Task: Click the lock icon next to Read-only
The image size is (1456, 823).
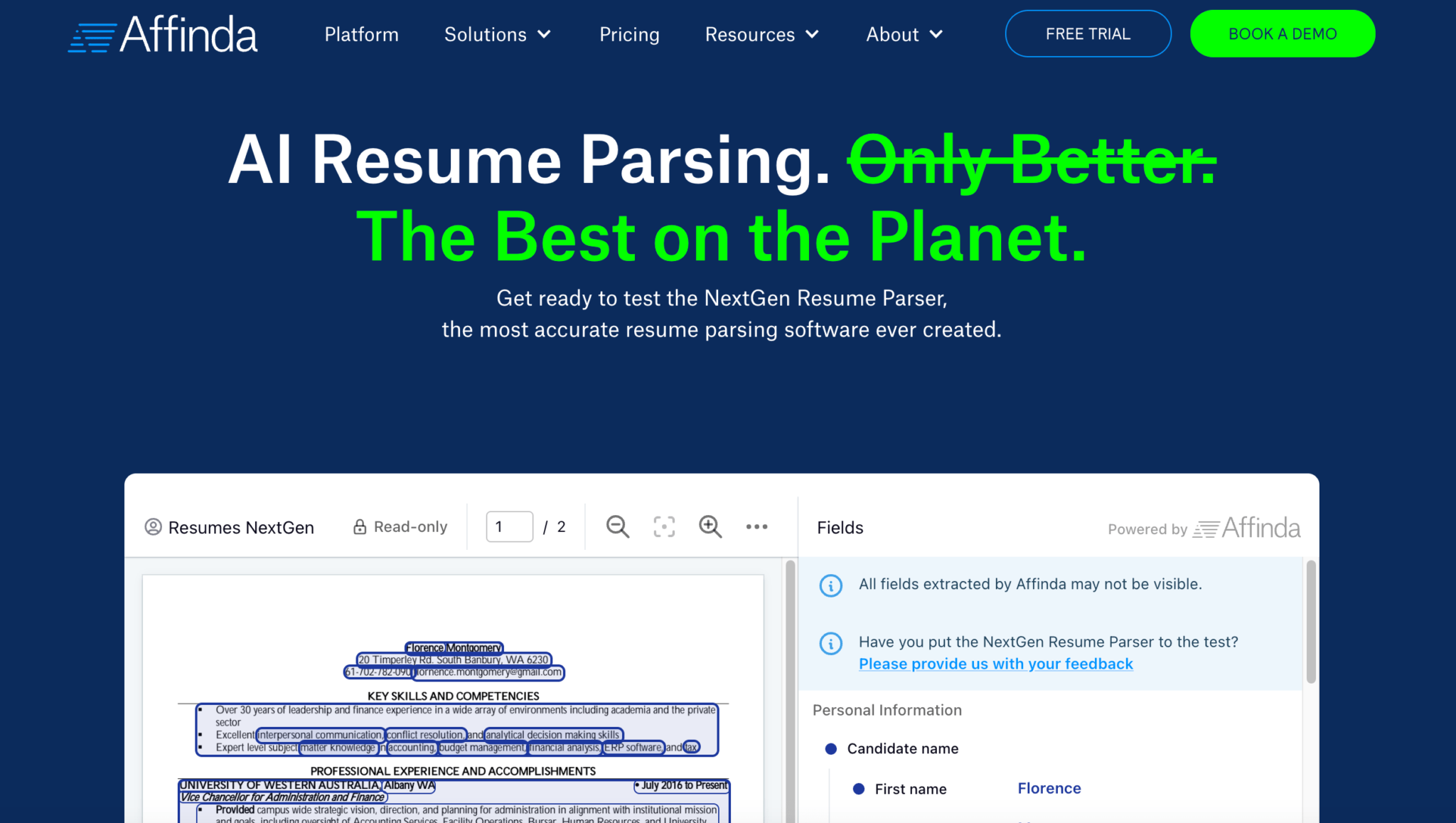Action: pyautogui.click(x=360, y=526)
